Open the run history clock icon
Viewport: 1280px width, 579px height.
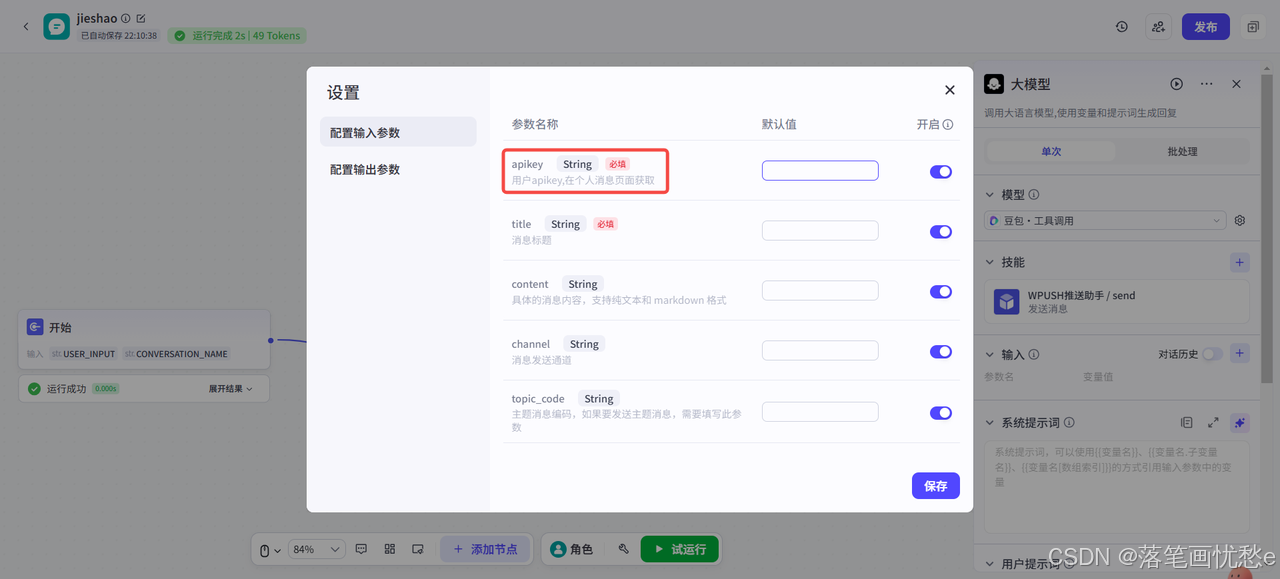1122,27
